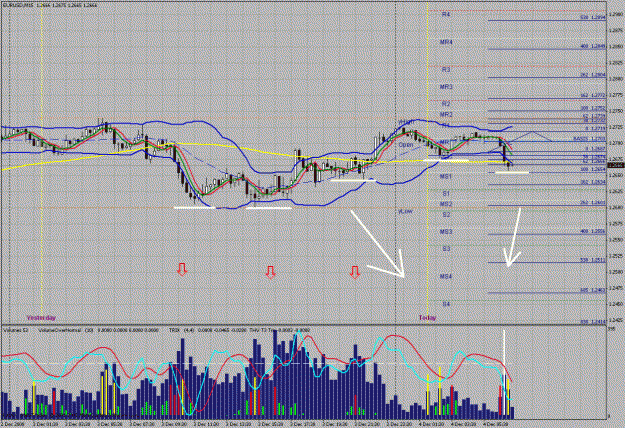Viewport: 625px width, 428px height.
Task: Click the black current price tag
Action: [615, 165]
